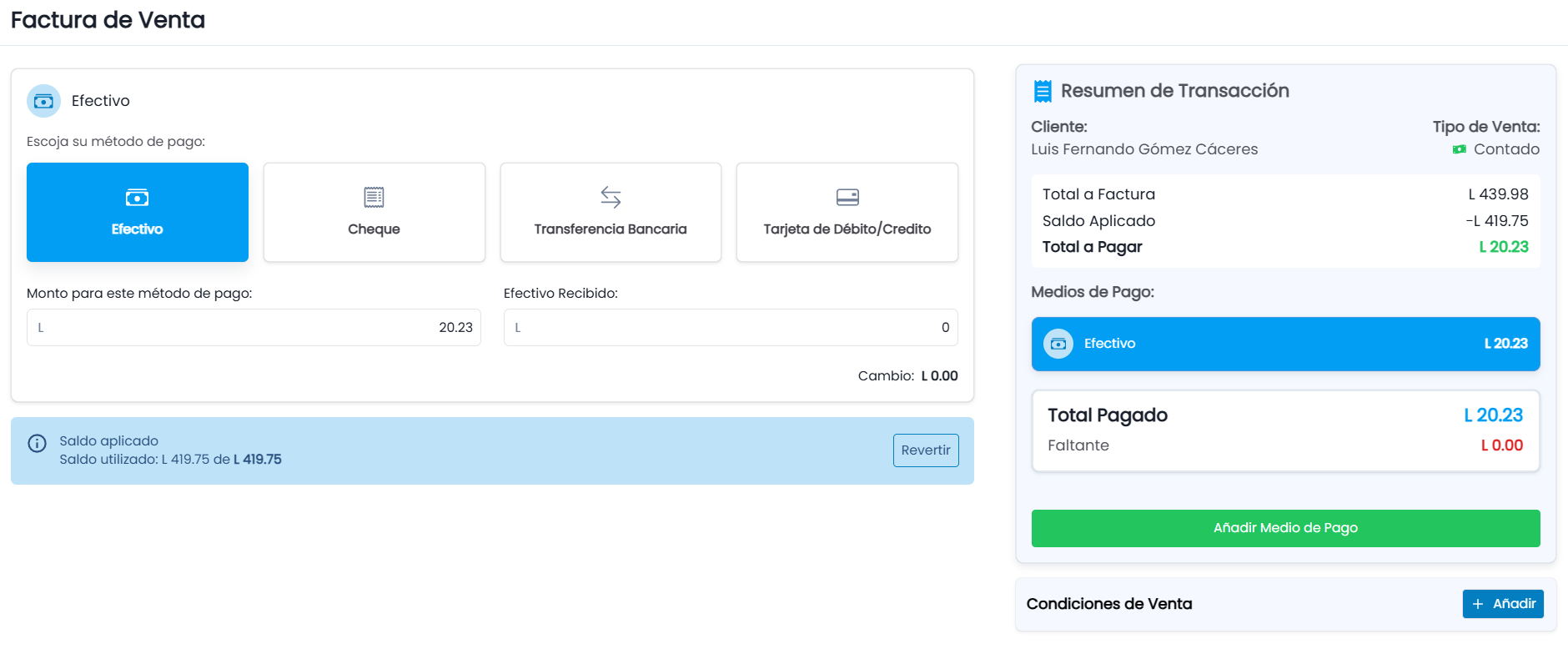
Task: Click the cash icon beside the Efectivo heading
Action: click(x=43, y=101)
